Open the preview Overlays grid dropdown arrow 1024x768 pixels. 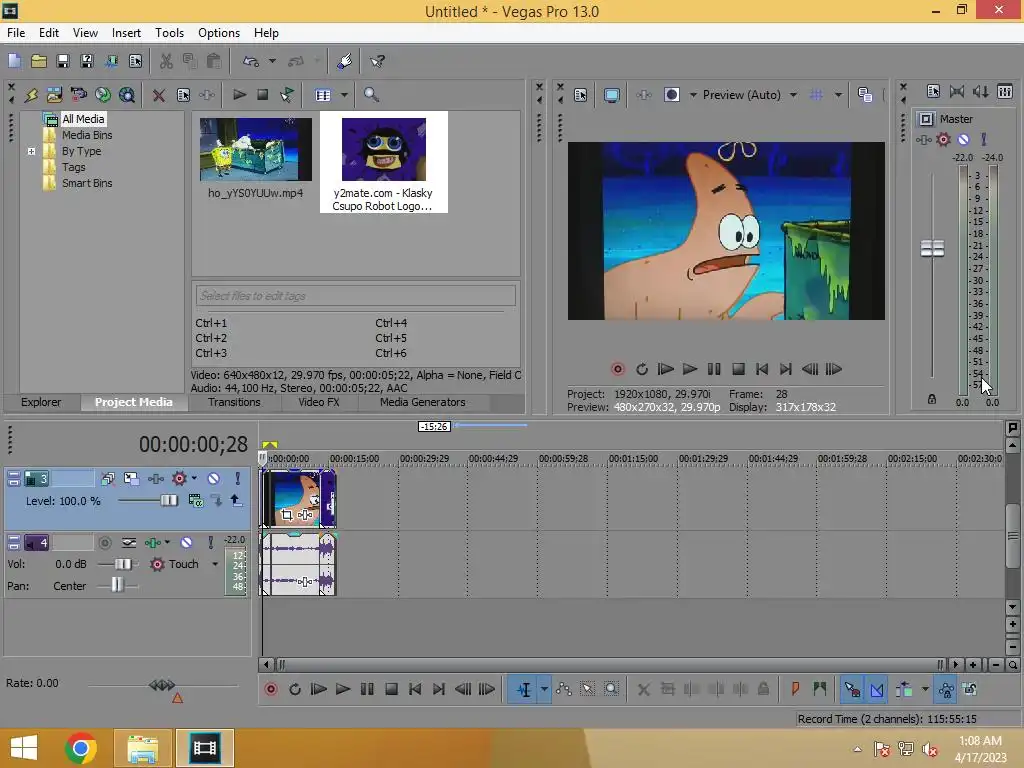[838, 95]
